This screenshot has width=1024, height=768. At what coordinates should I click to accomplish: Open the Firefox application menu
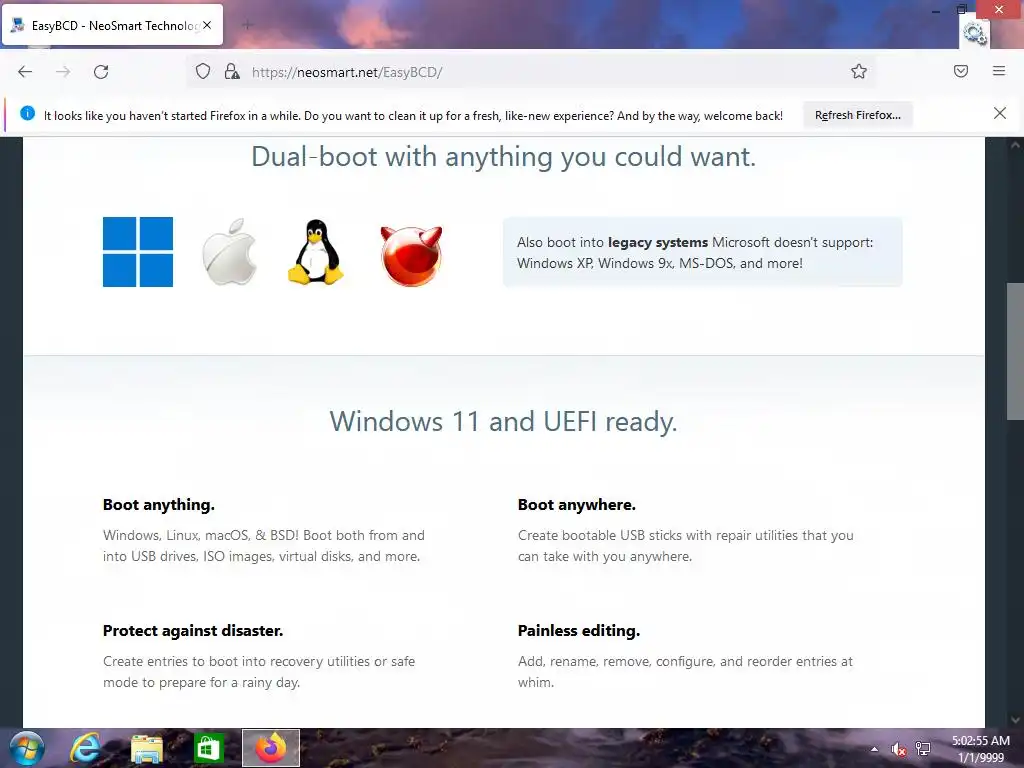pos(999,71)
